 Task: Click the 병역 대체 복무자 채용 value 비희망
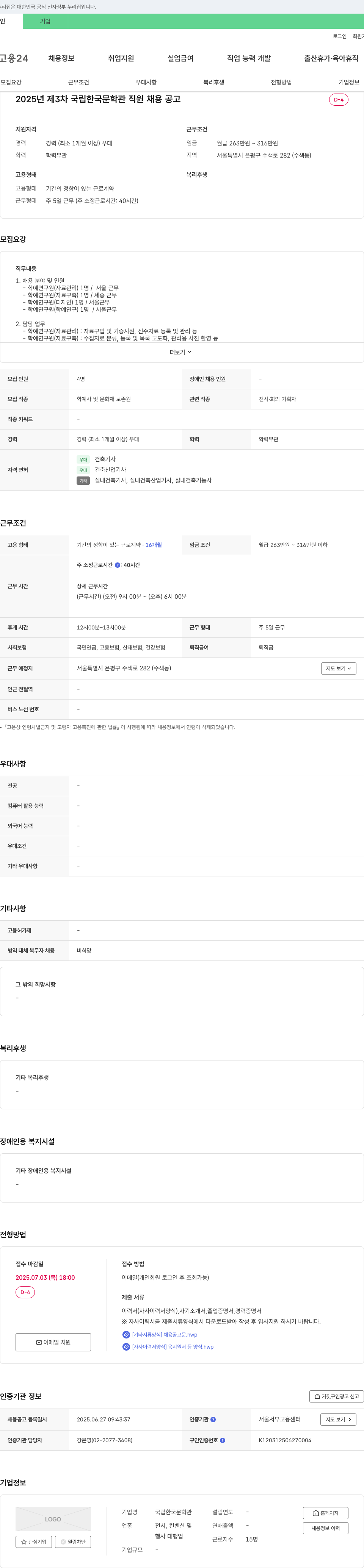[x=84, y=951]
